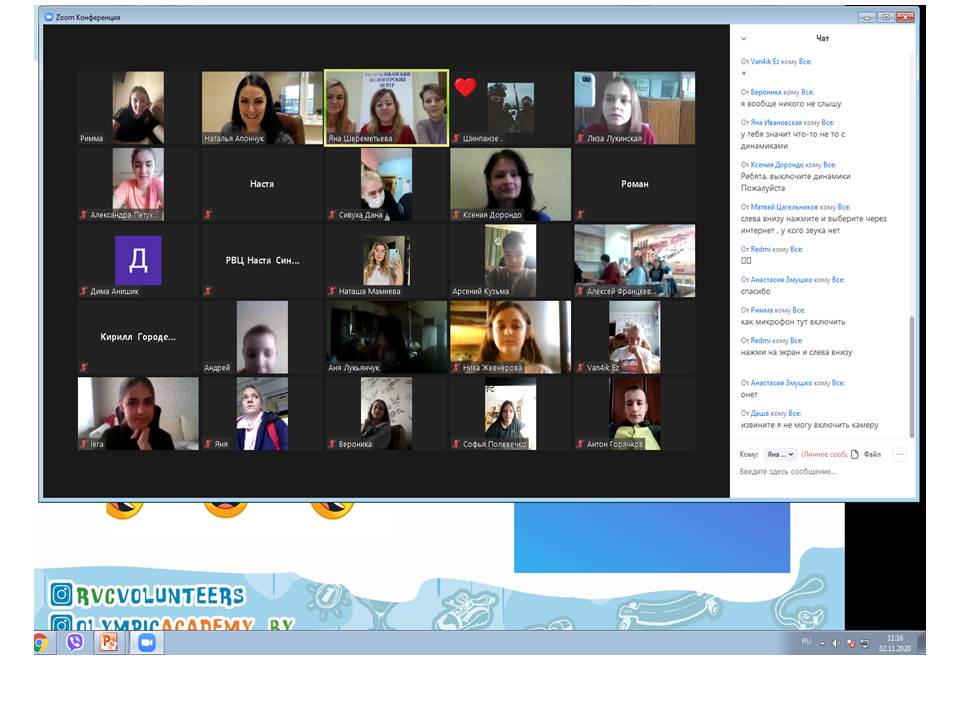This screenshot has width=960, height=720.
Task: Click the Zoom icon in the taskbar
Action: pyautogui.click(x=146, y=643)
